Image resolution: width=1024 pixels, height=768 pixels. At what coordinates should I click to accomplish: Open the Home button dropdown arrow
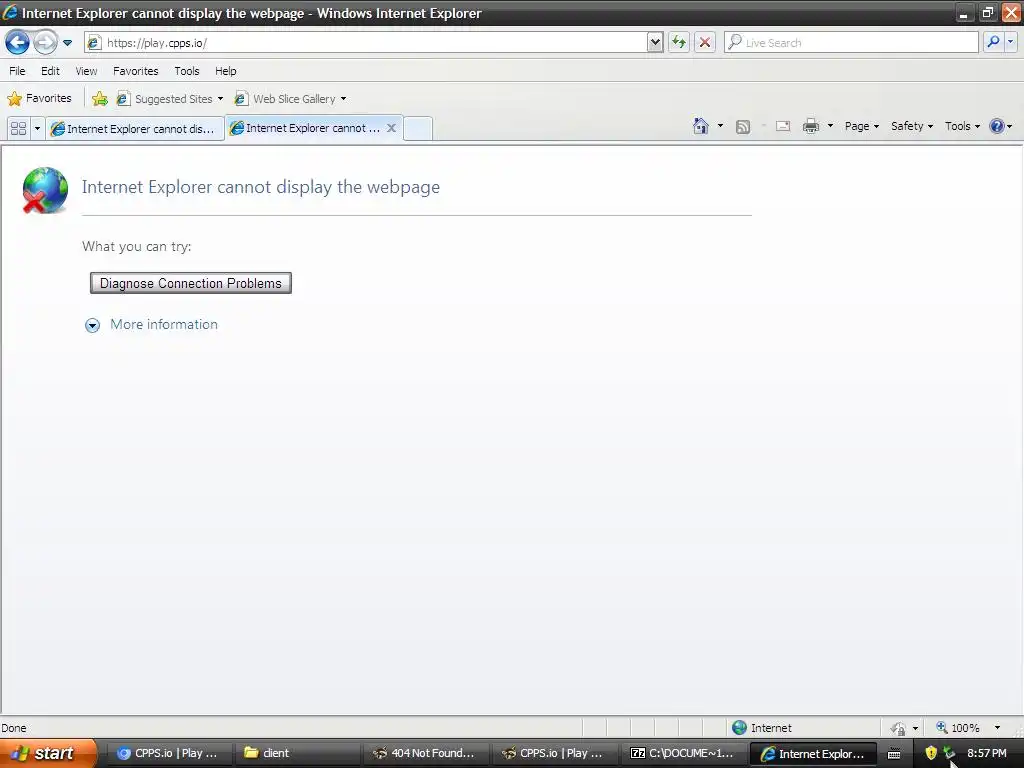point(720,126)
